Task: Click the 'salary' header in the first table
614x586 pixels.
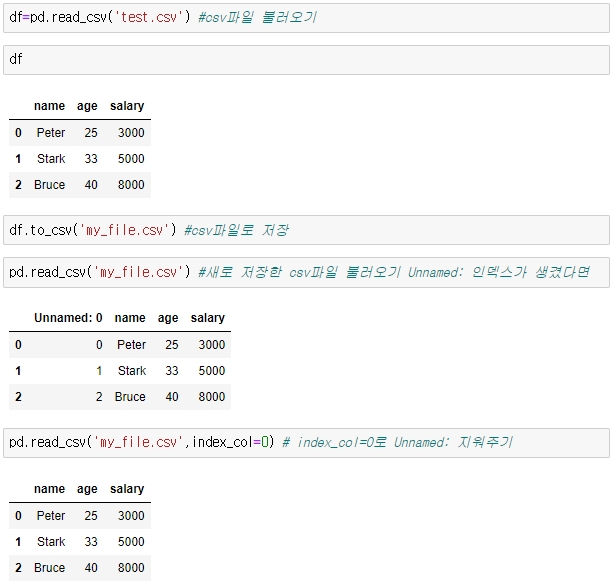Action: (x=127, y=106)
